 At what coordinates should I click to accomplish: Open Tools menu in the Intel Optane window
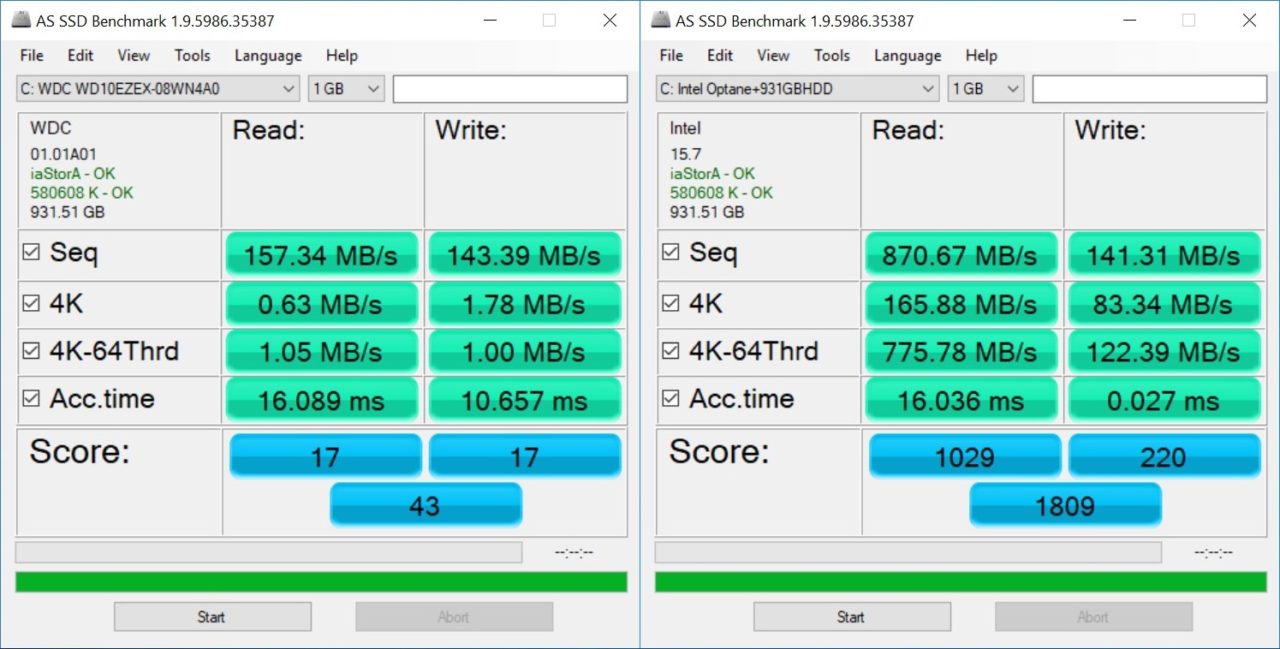(x=832, y=56)
